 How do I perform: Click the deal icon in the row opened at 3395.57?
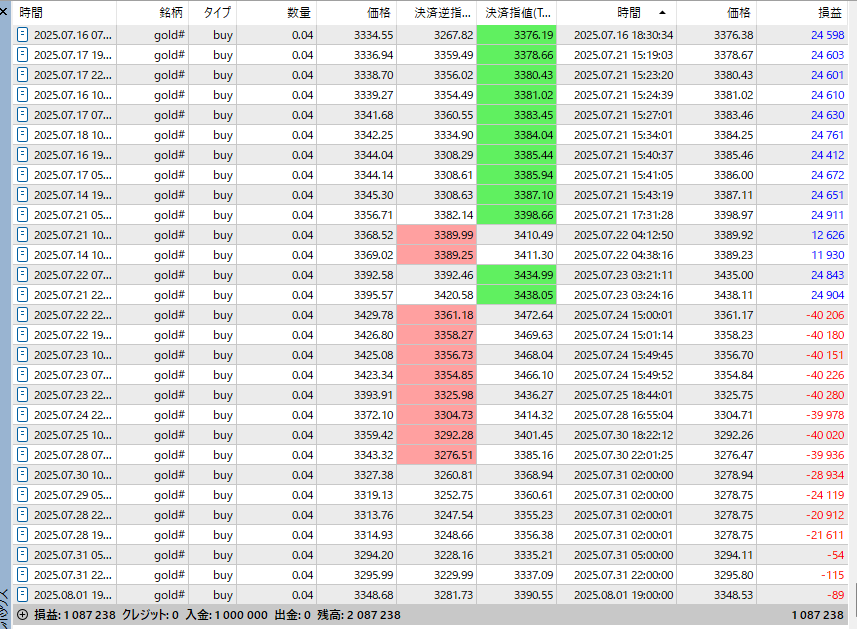click(x=22, y=295)
